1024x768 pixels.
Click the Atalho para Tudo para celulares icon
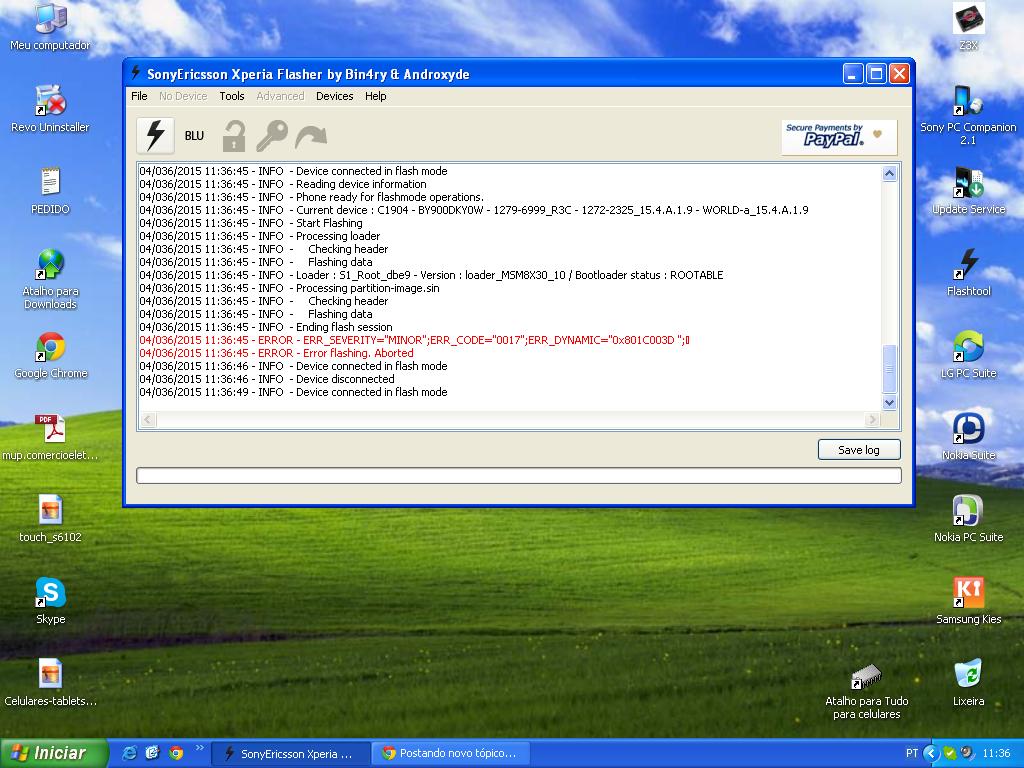(x=867, y=691)
